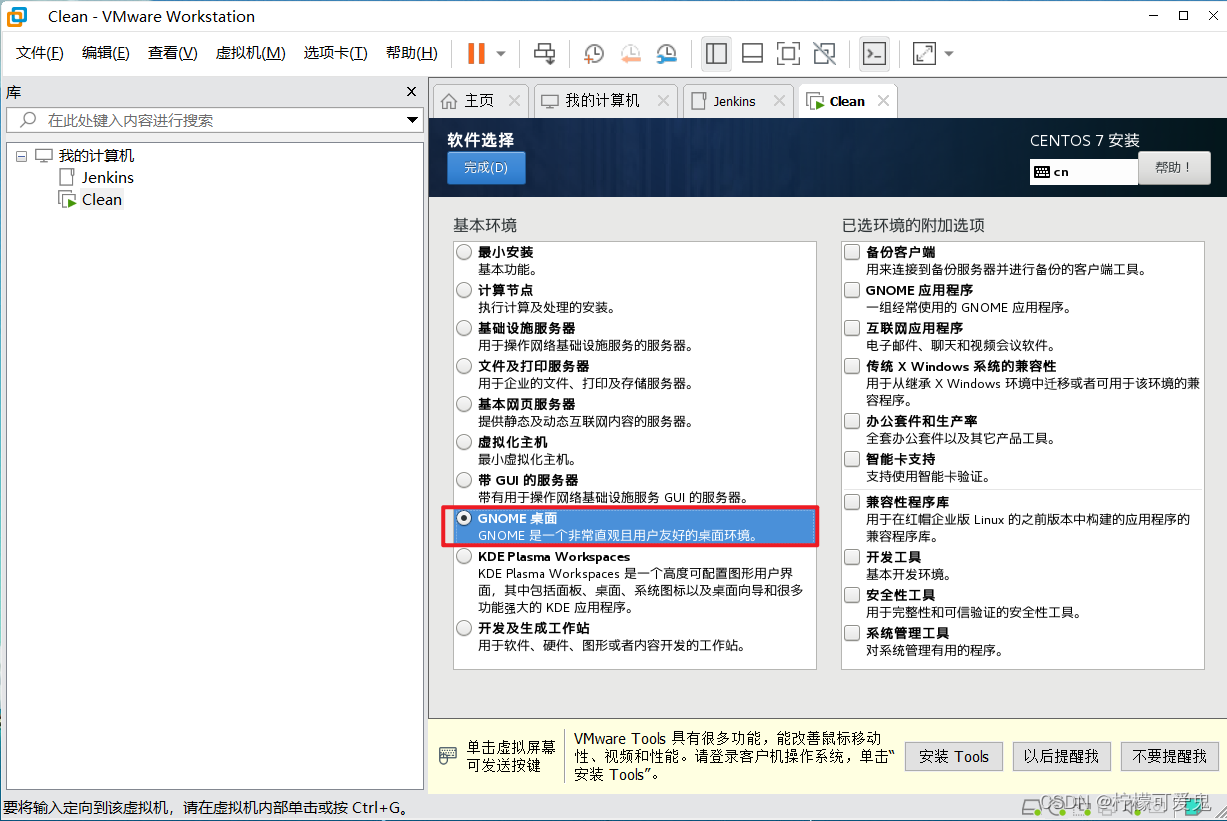Screen dimensions: 1227x821
Task: Check the 兼容性程序库 checkbox
Action: [852, 502]
